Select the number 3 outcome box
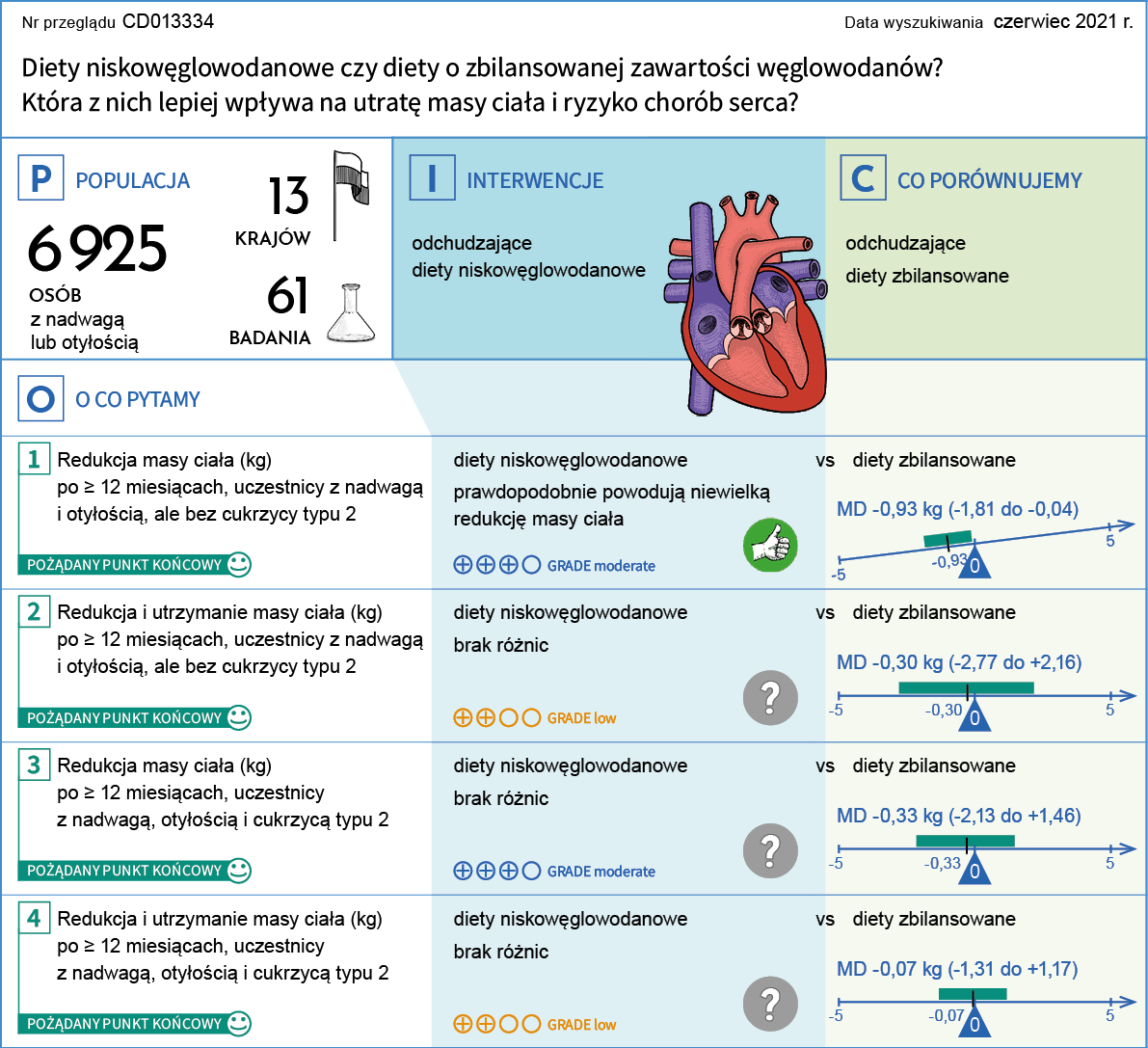The height and width of the screenshot is (1048, 1148). (x=34, y=765)
